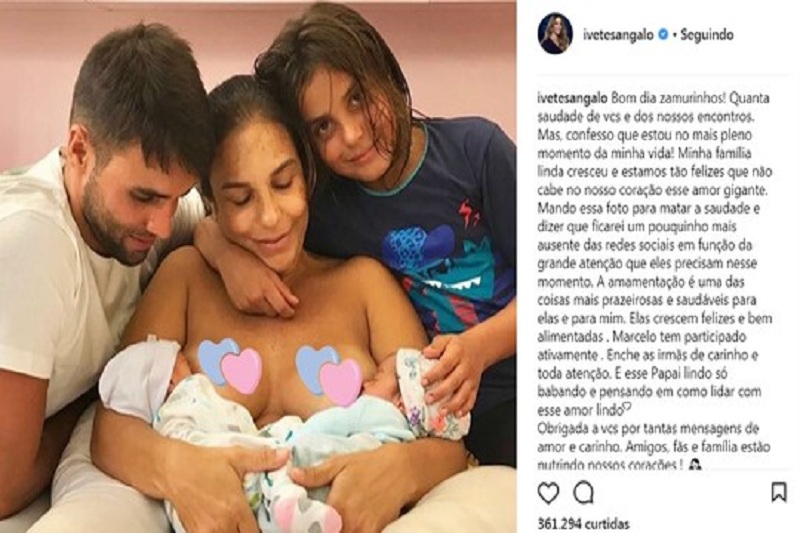Click the right pink heart sticker on photo
The height and width of the screenshot is (533, 800).
[340, 380]
